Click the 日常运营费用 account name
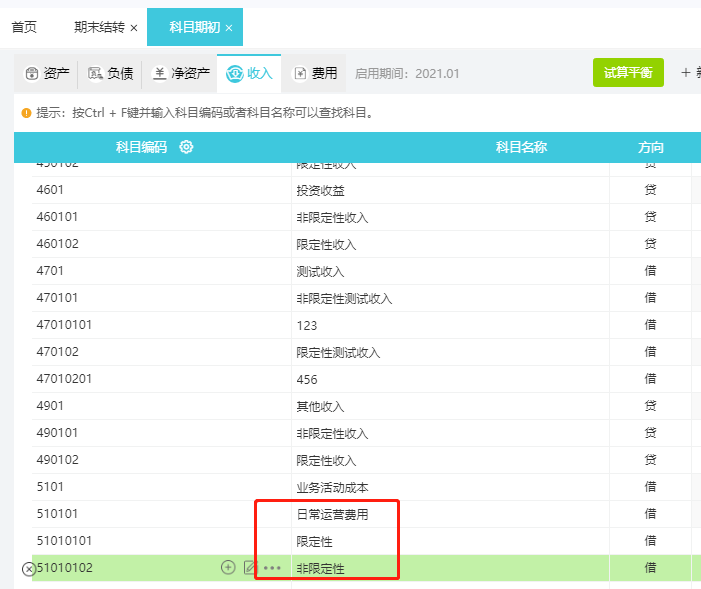 pyautogui.click(x=333, y=515)
